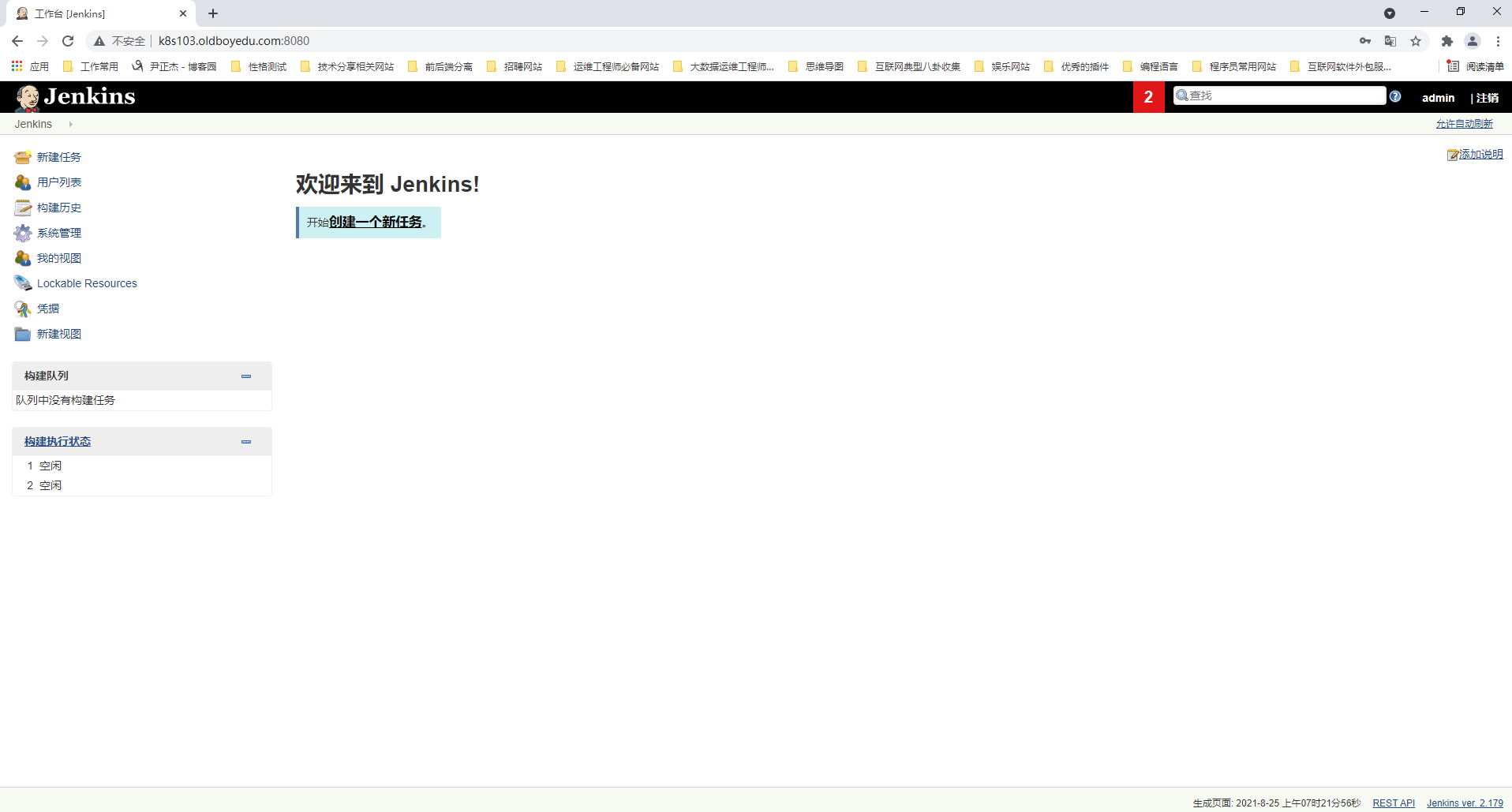
Task: Bookmark this page with the star icon
Action: [1416, 41]
